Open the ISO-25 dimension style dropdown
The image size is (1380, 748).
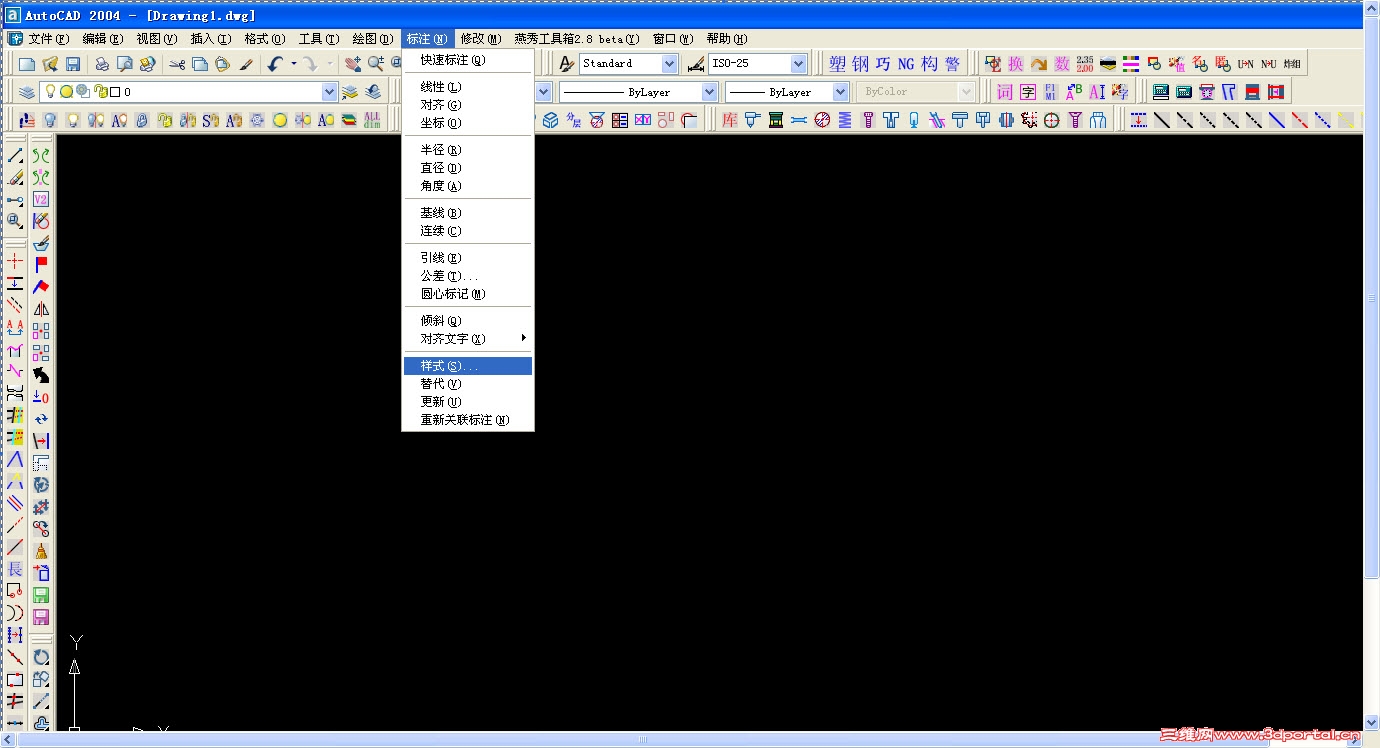[x=798, y=64]
